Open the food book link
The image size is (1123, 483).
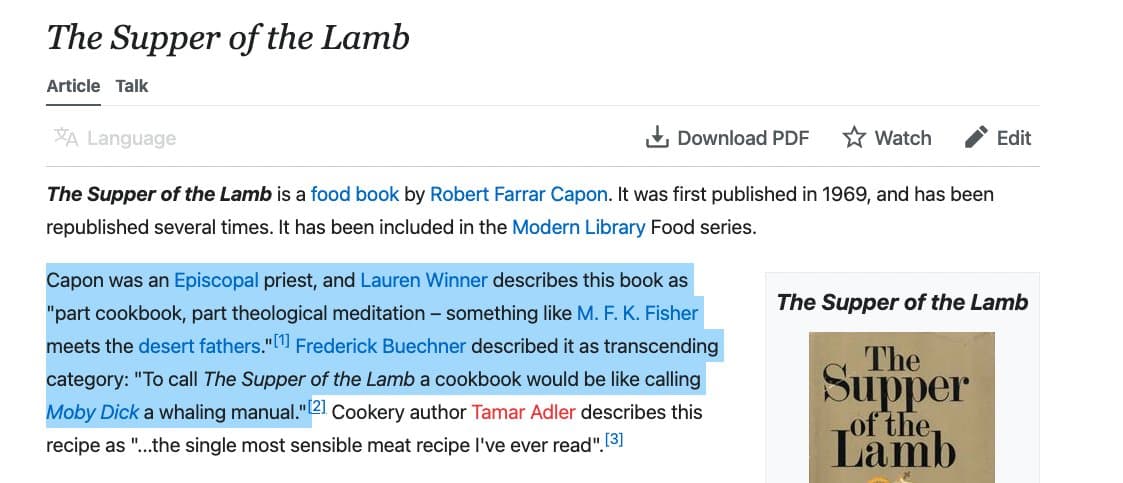coord(354,194)
